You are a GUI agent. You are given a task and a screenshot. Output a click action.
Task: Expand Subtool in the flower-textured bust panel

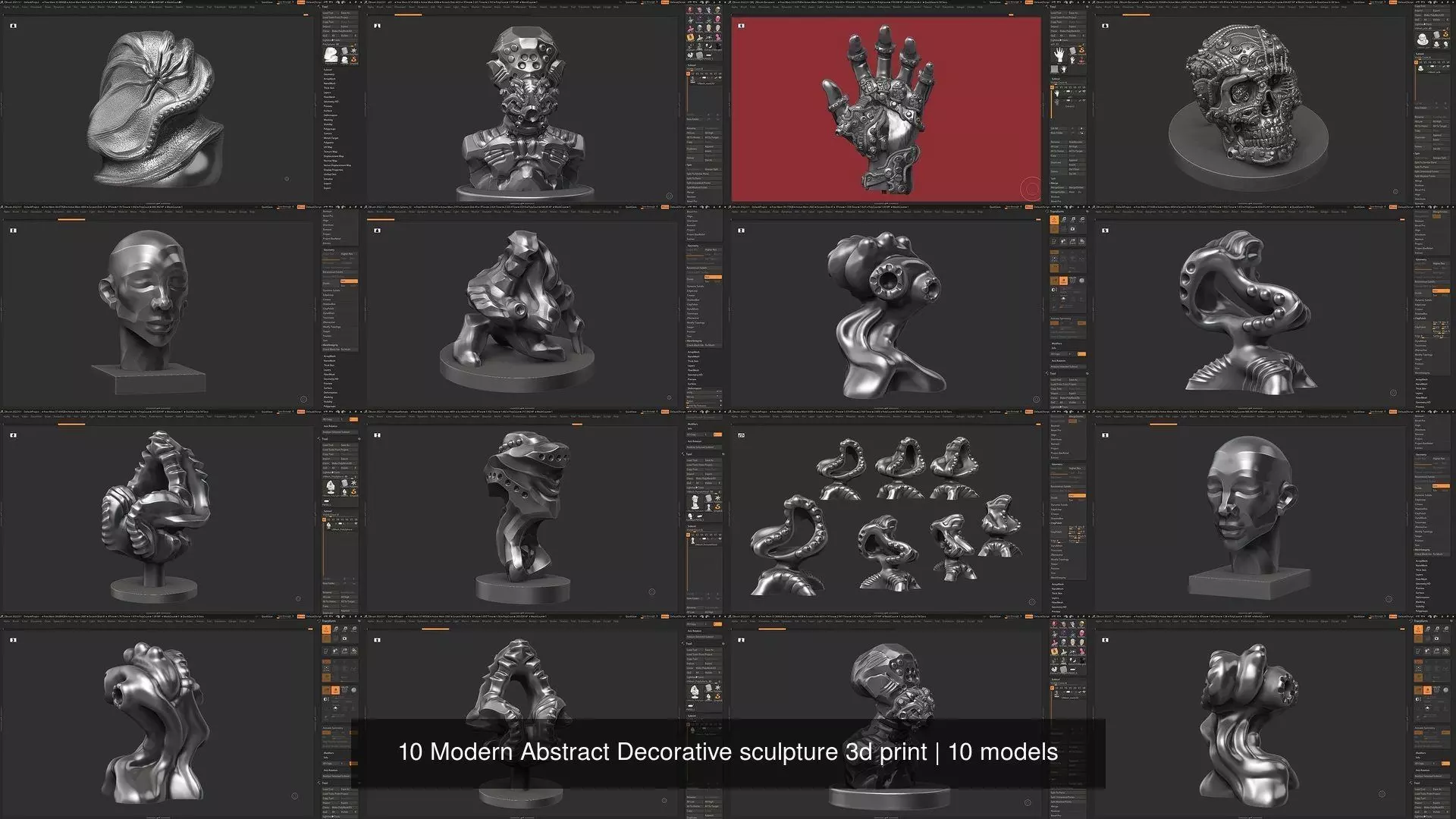328,70
